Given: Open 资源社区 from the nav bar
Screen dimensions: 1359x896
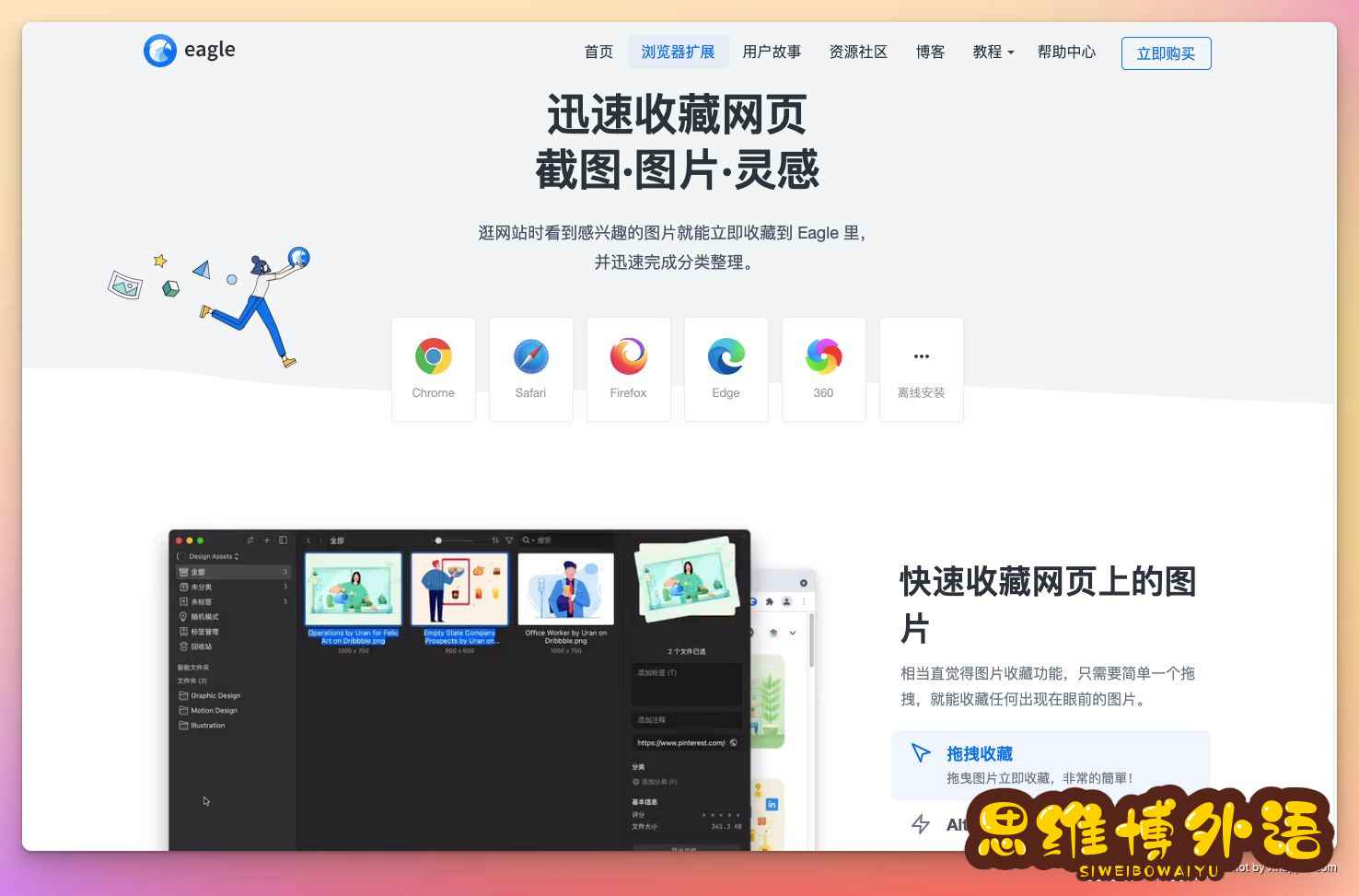Looking at the screenshot, I should pyautogui.click(x=858, y=52).
